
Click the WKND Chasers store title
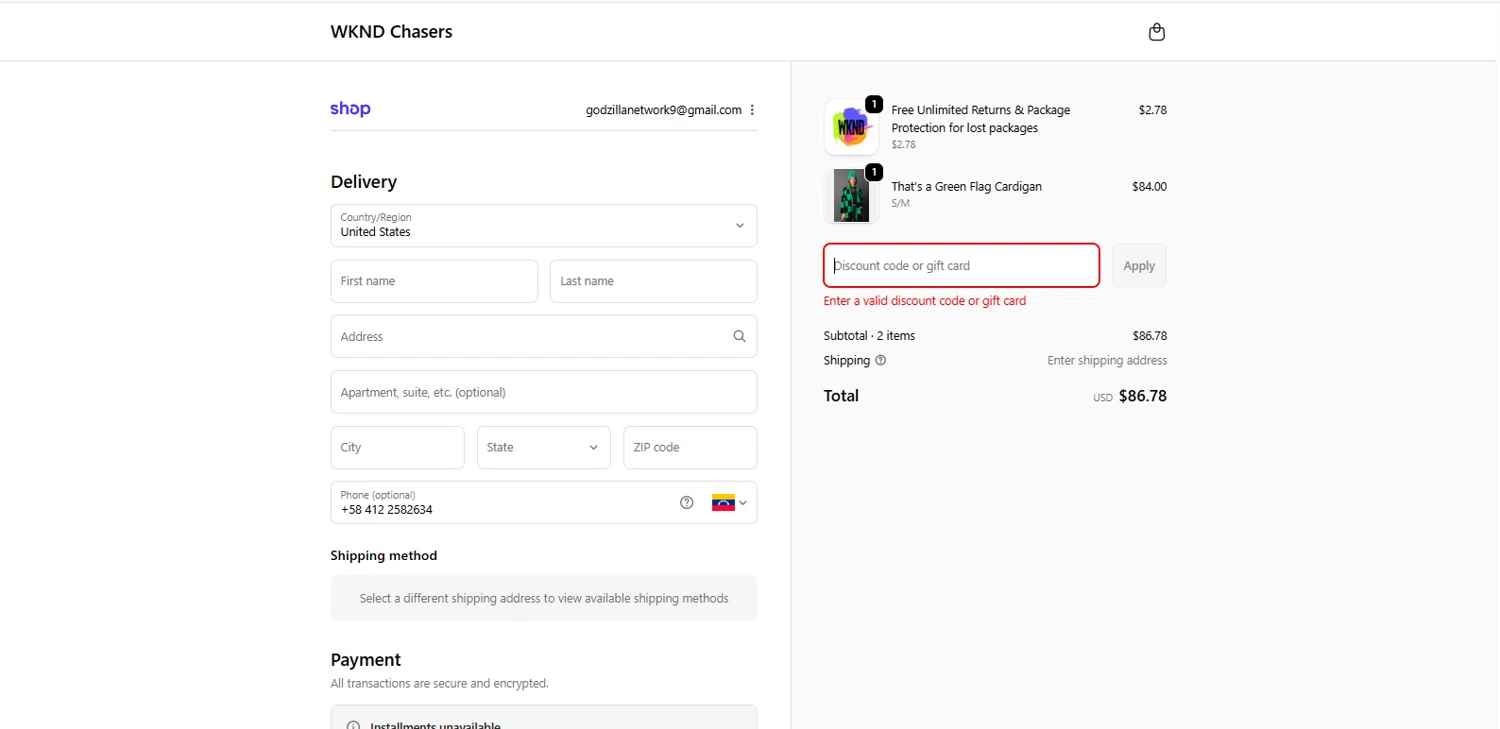[391, 32]
